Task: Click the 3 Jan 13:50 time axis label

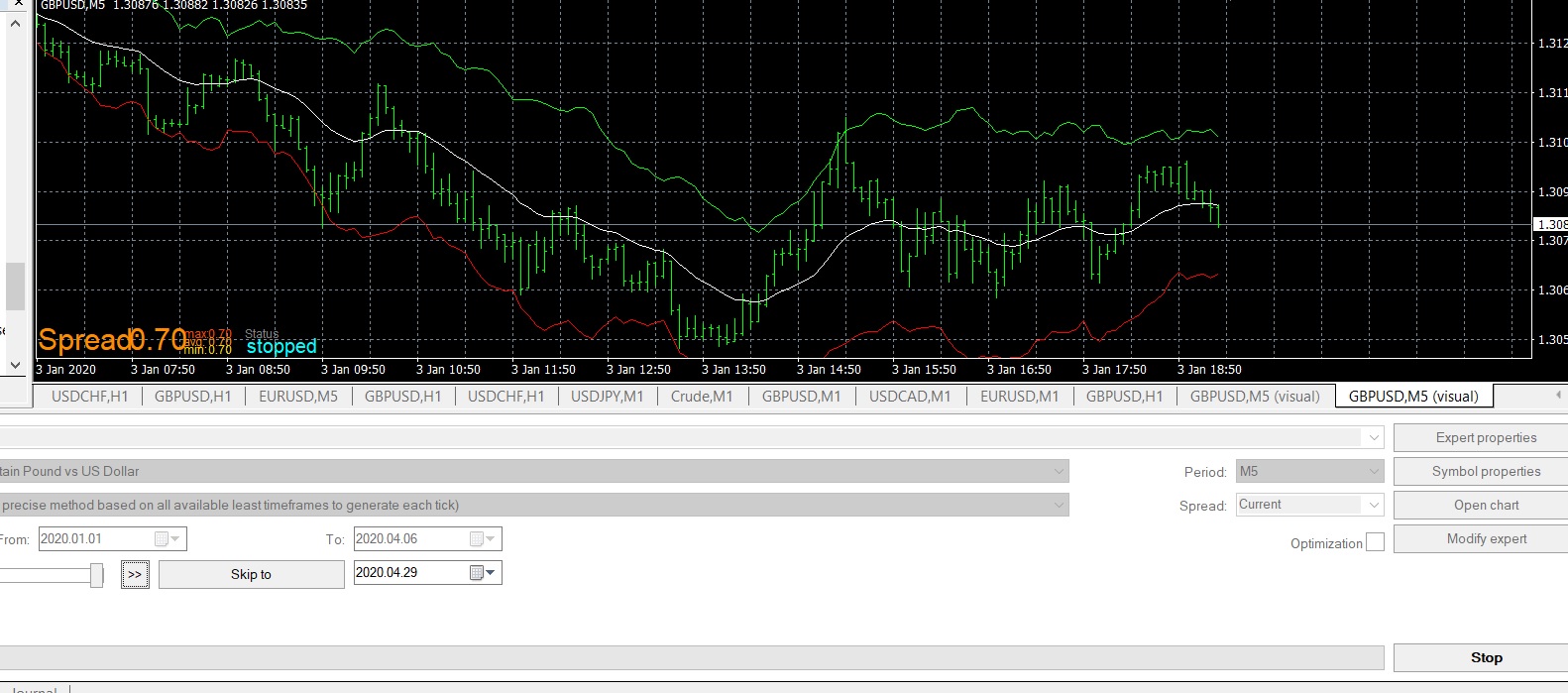Action: point(733,369)
